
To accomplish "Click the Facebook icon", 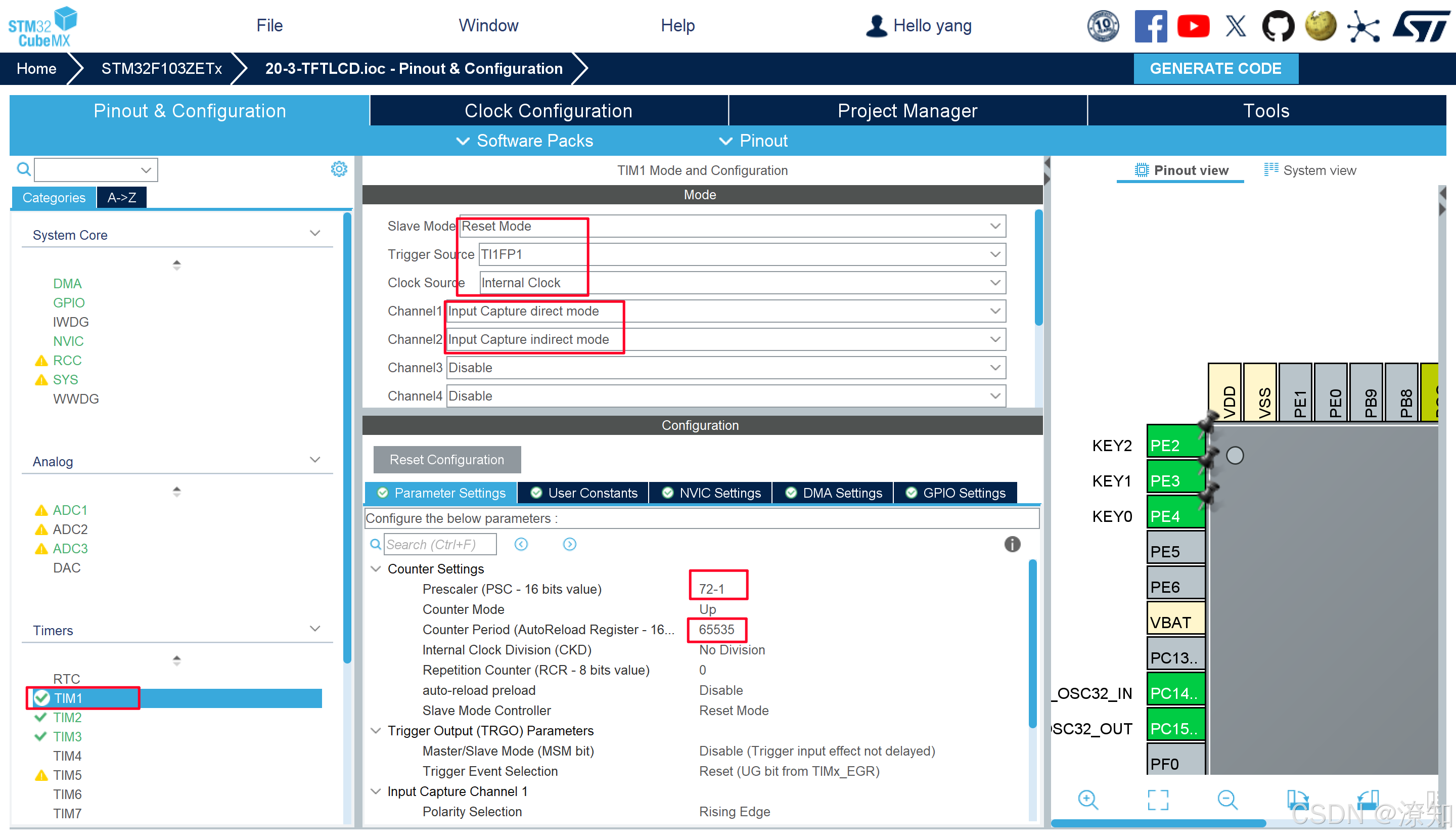I will point(1150,26).
